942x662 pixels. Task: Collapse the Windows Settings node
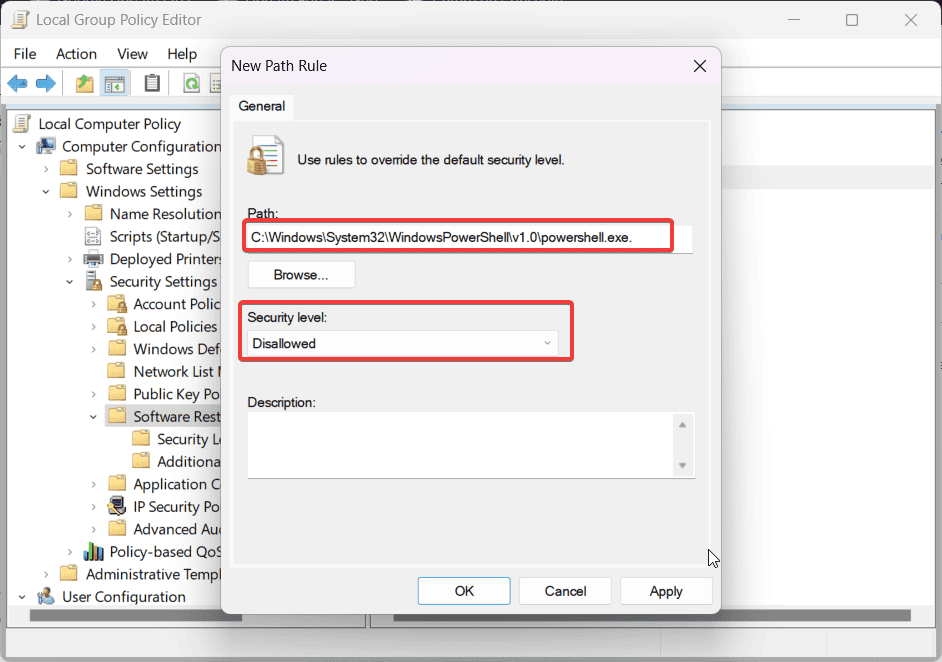click(x=46, y=192)
